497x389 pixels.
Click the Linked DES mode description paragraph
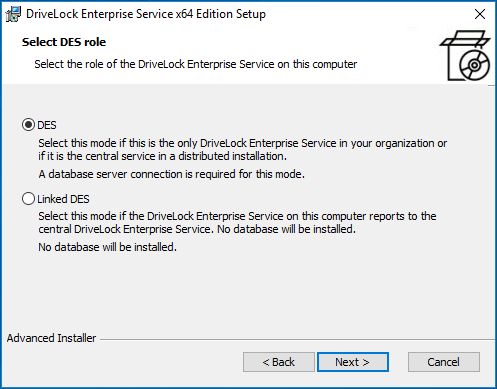coord(237,223)
